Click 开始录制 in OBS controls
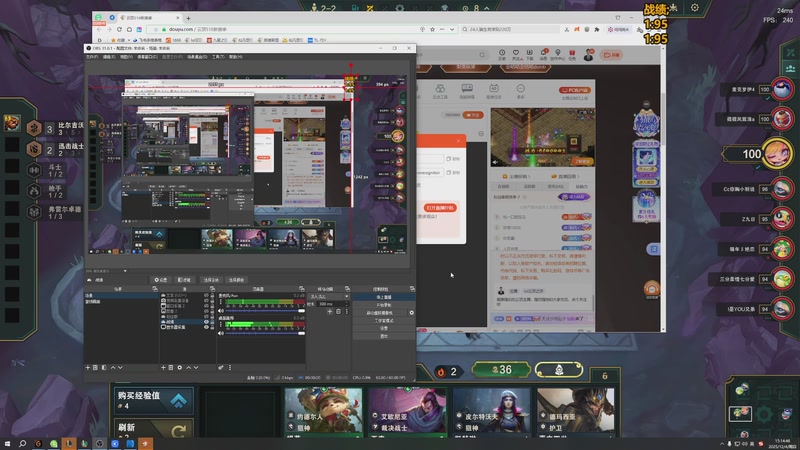This screenshot has width=800, height=450. (x=384, y=305)
